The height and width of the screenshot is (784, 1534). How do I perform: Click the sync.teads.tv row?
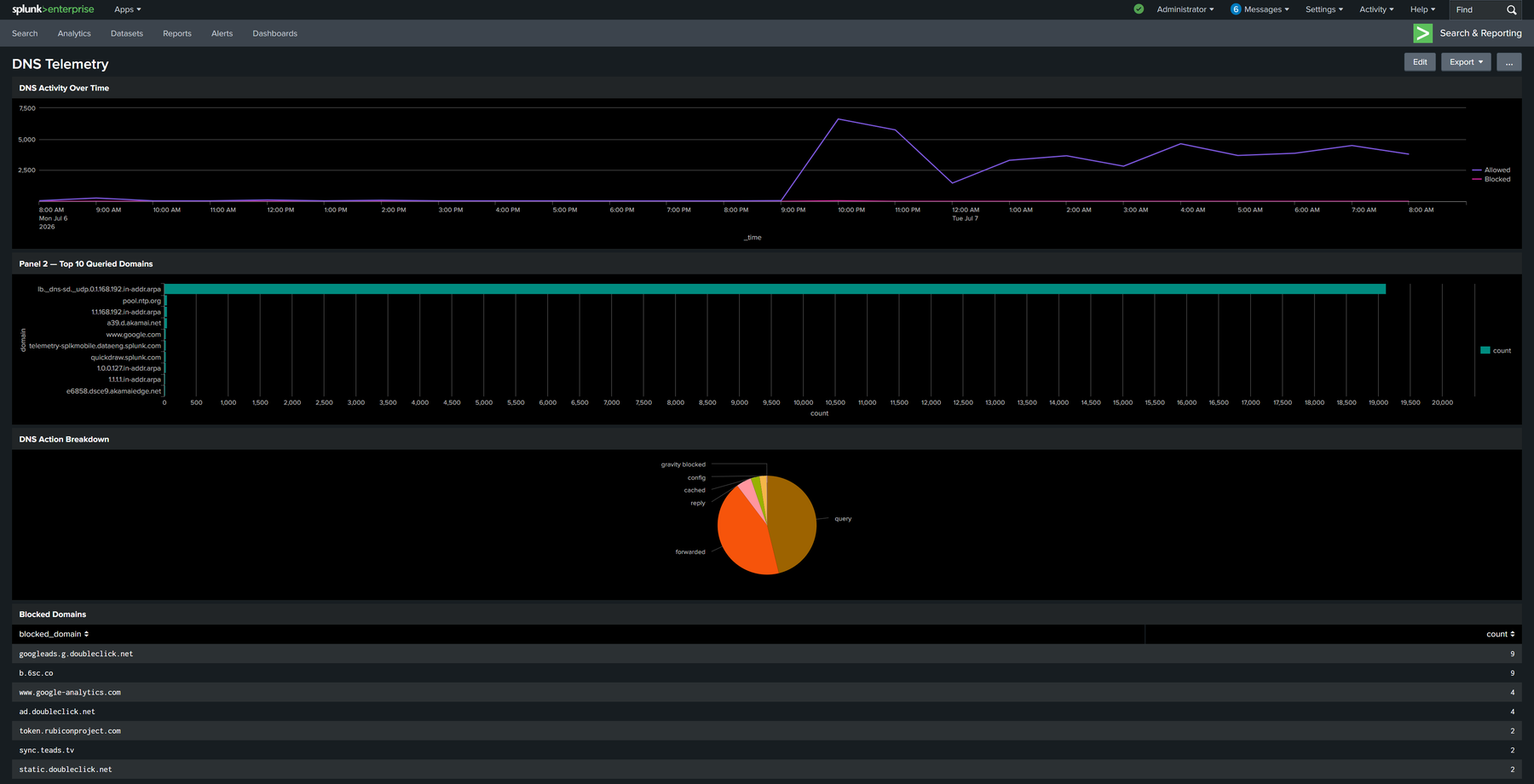(766, 750)
